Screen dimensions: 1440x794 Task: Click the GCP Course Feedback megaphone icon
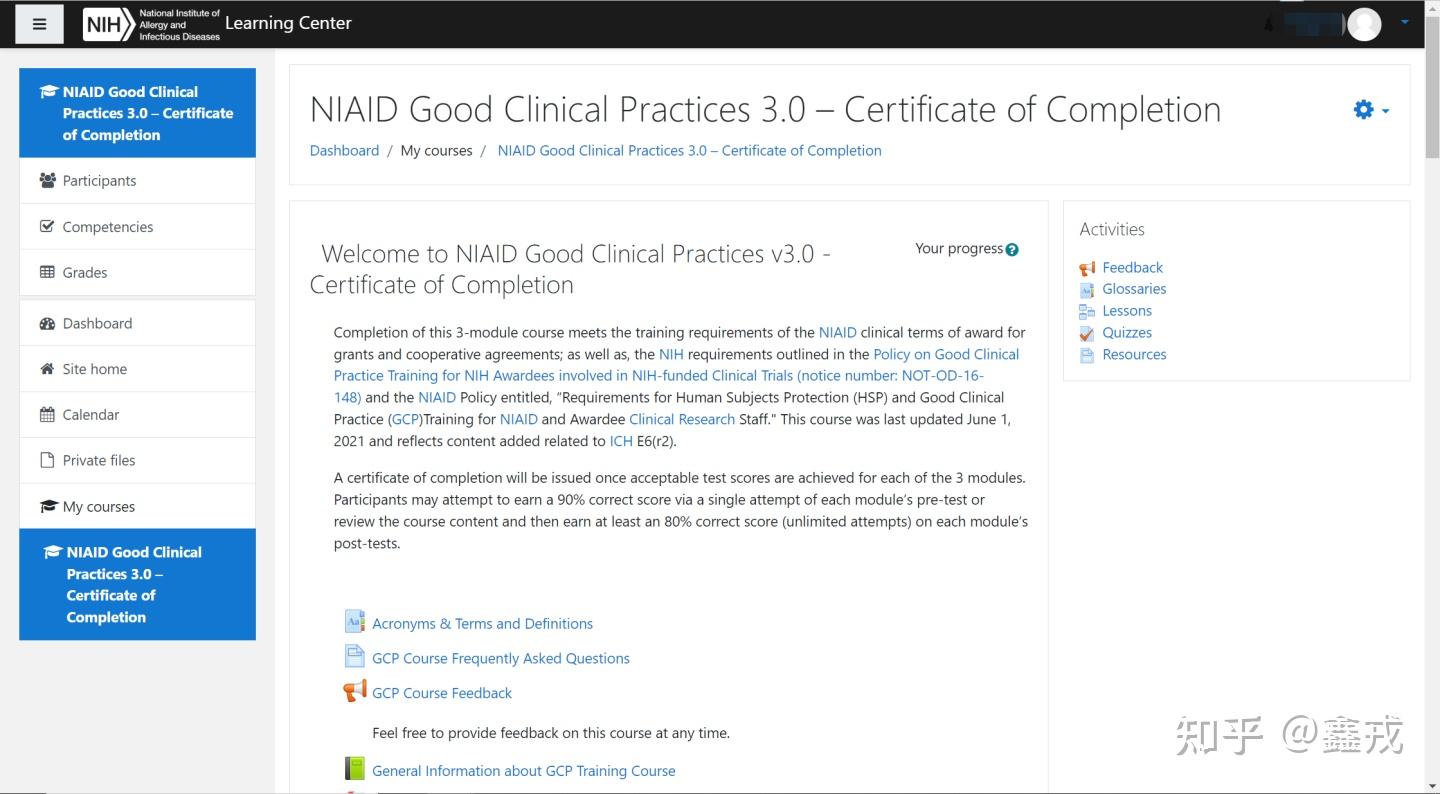pyautogui.click(x=355, y=690)
